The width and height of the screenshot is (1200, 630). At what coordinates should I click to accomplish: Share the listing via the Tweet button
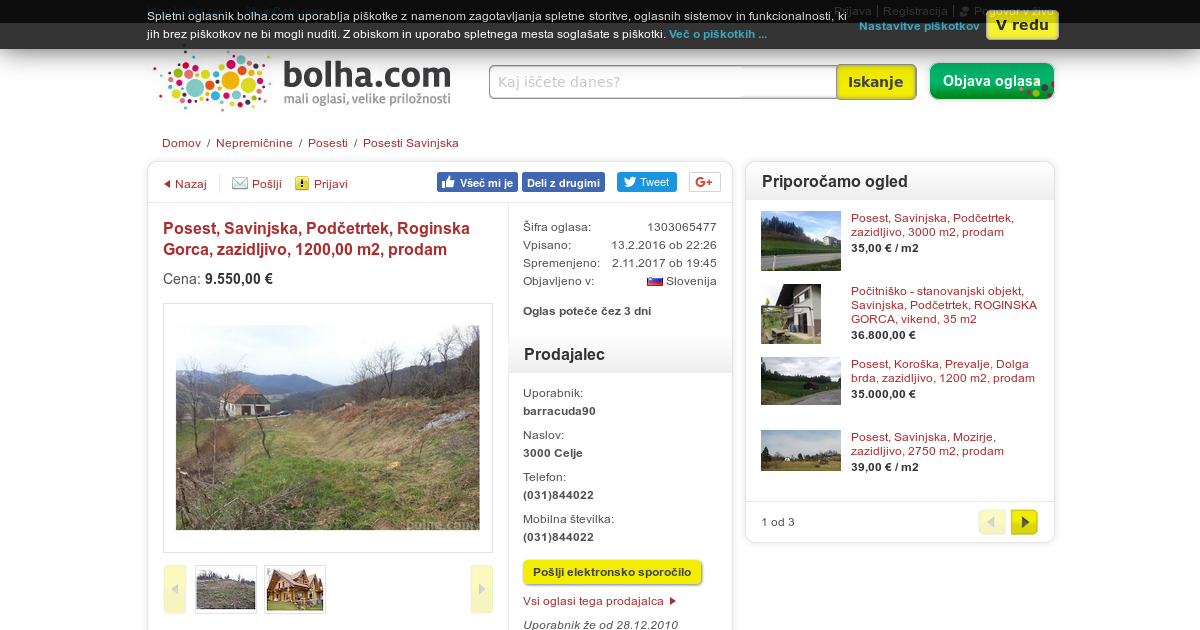tap(646, 182)
